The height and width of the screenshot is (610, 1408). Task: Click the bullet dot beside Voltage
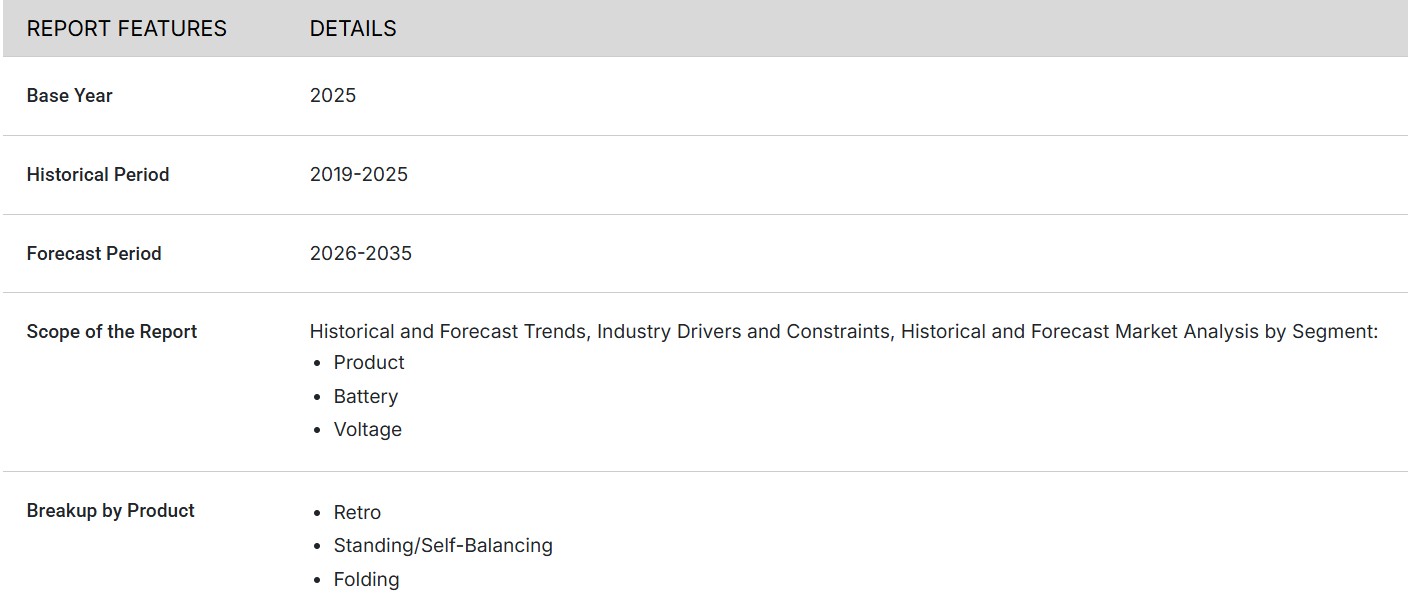[x=317, y=430]
